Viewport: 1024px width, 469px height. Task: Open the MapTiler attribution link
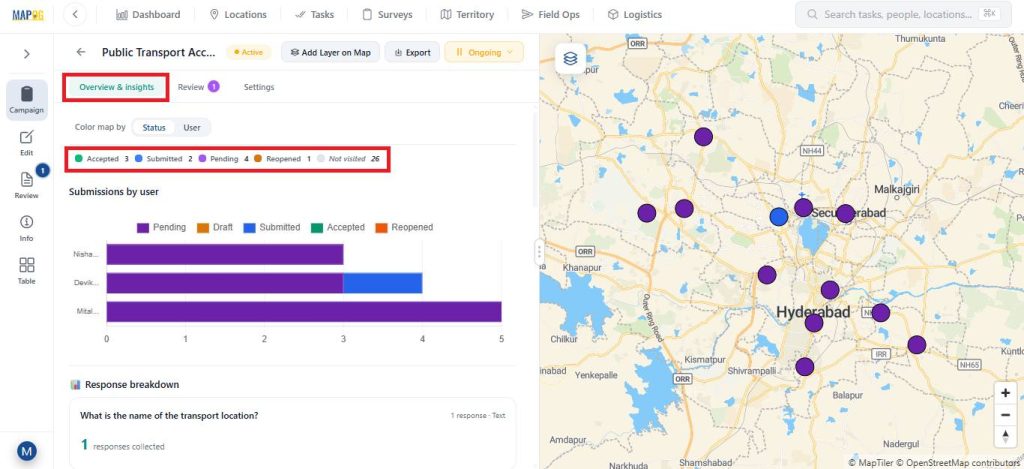[x=871, y=462]
